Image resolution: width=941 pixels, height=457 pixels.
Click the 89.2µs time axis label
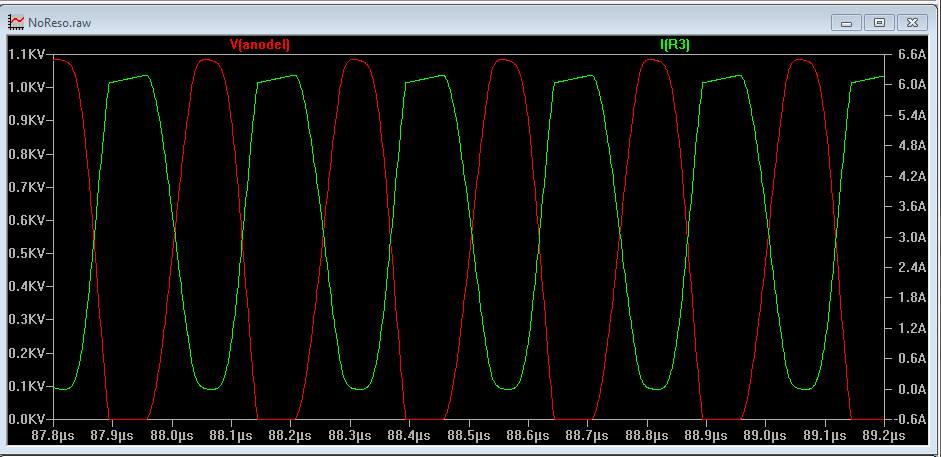coord(885,435)
